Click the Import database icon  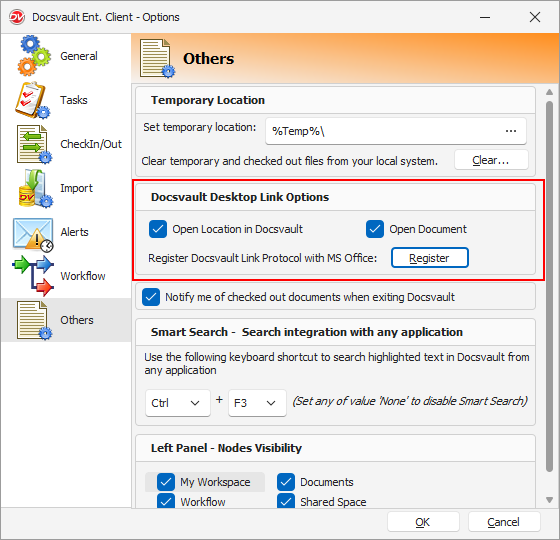tap(35, 188)
